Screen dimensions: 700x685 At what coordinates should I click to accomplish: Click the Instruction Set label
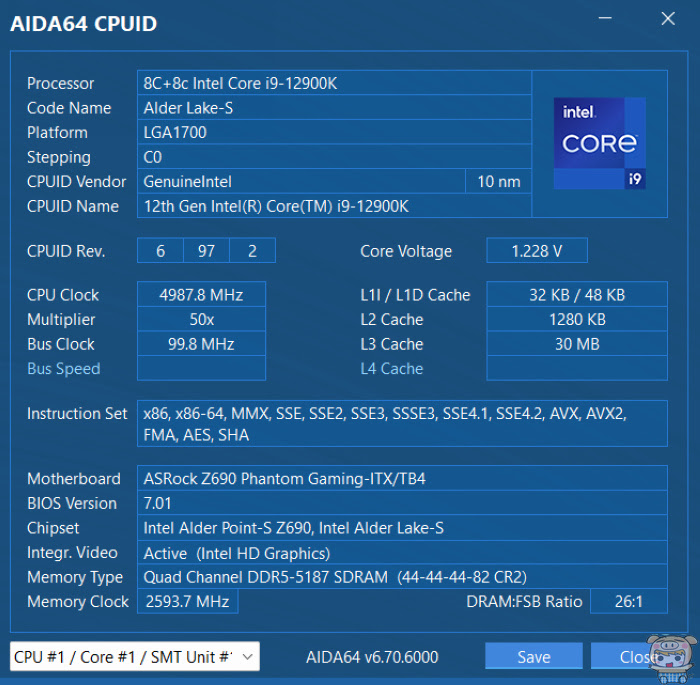pyautogui.click(x=77, y=413)
